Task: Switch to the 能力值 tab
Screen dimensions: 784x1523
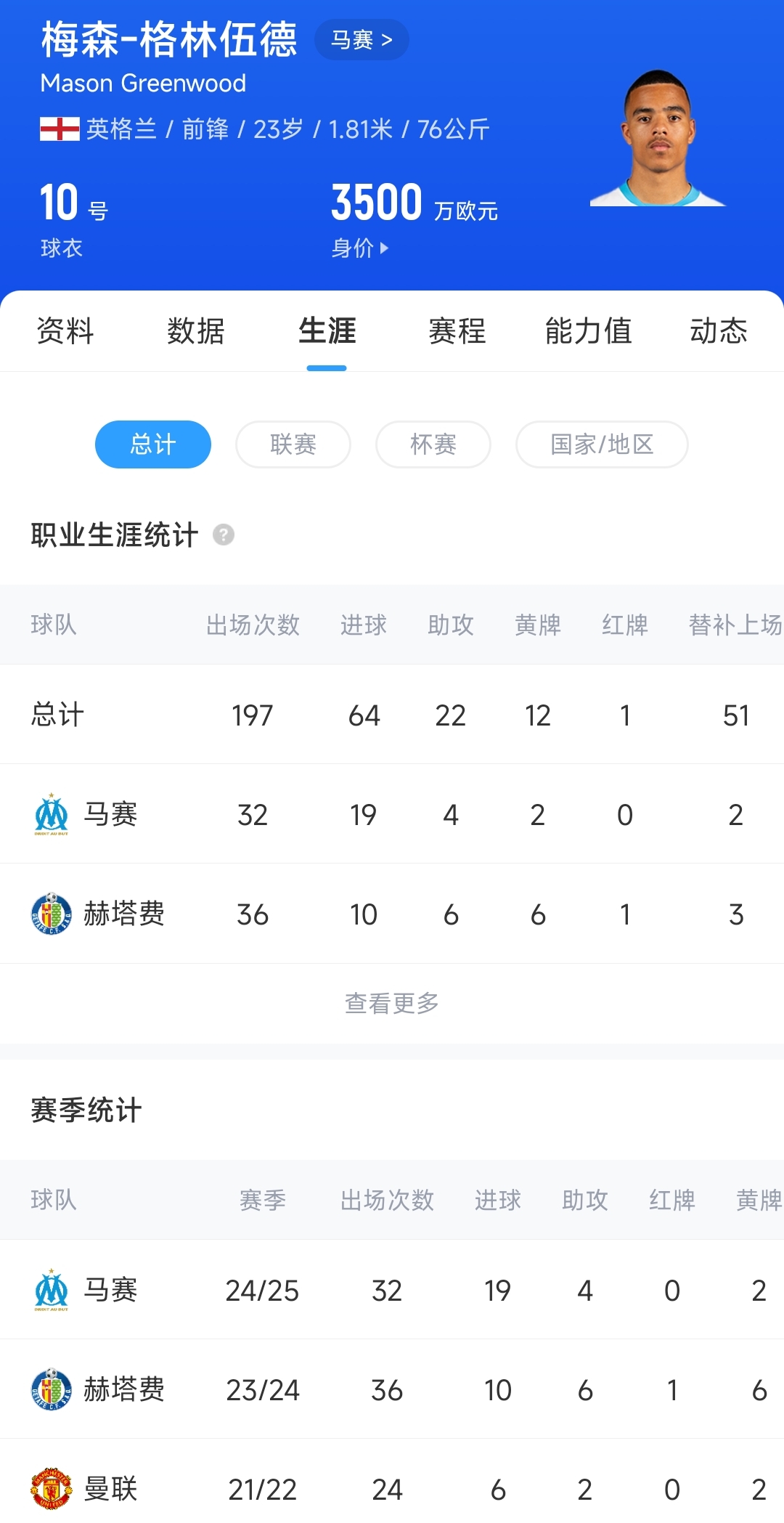Action: click(x=588, y=331)
